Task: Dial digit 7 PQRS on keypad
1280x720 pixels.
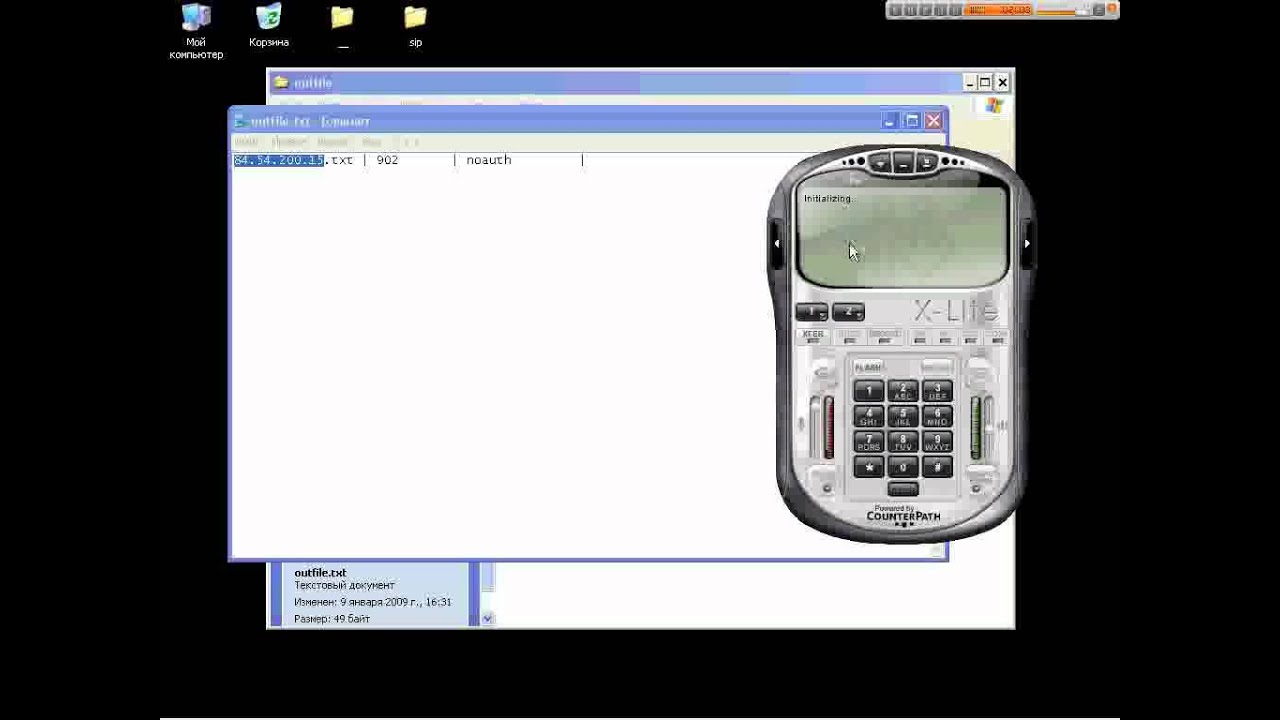Action: pyautogui.click(x=869, y=441)
